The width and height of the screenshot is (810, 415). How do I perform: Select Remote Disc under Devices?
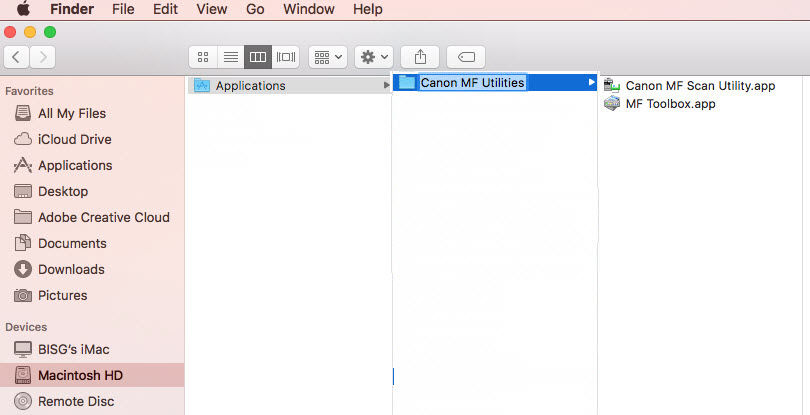[x=75, y=401]
